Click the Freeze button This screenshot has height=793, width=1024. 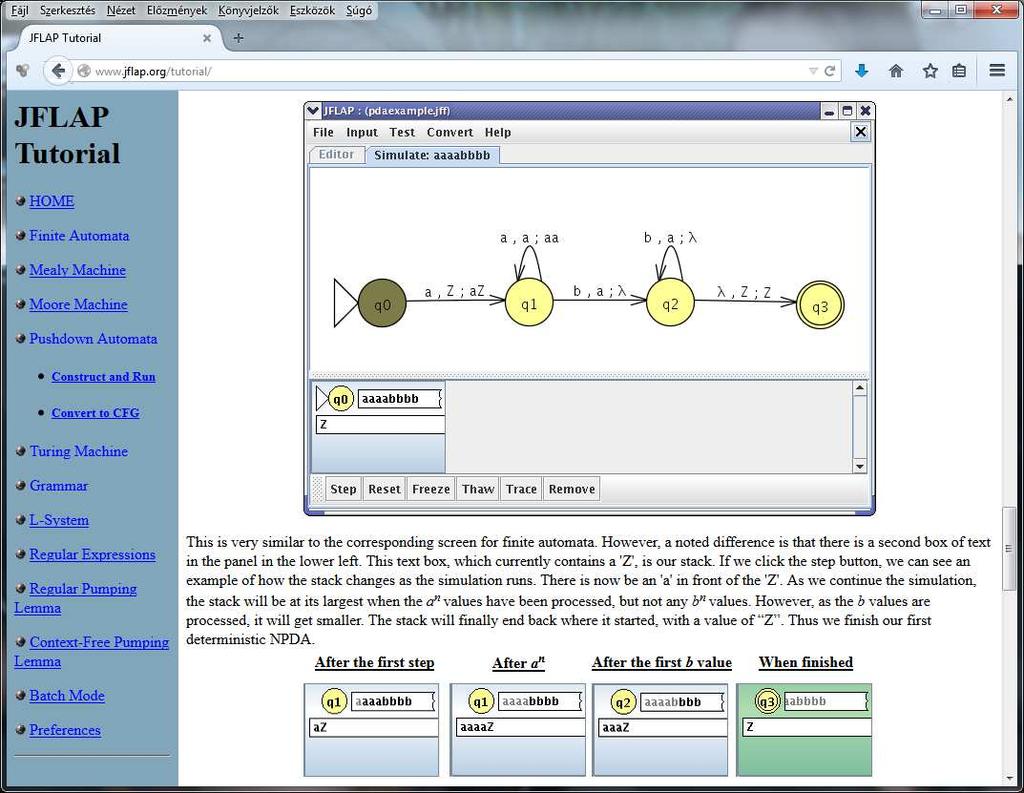tap(431, 489)
